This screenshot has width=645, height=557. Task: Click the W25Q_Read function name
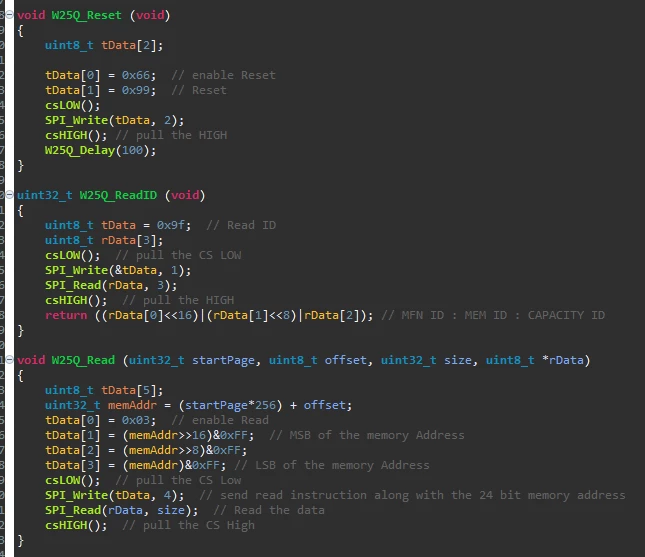click(x=83, y=360)
